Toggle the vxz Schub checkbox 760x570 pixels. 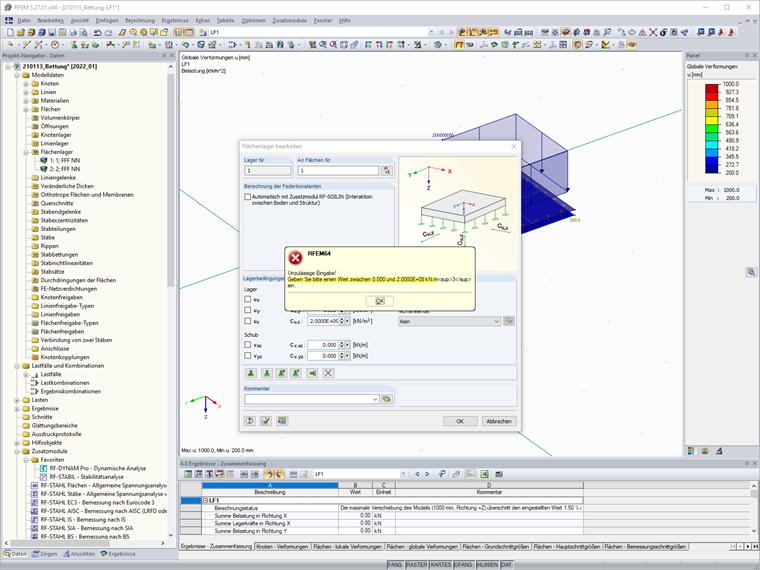[x=248, y=345]
